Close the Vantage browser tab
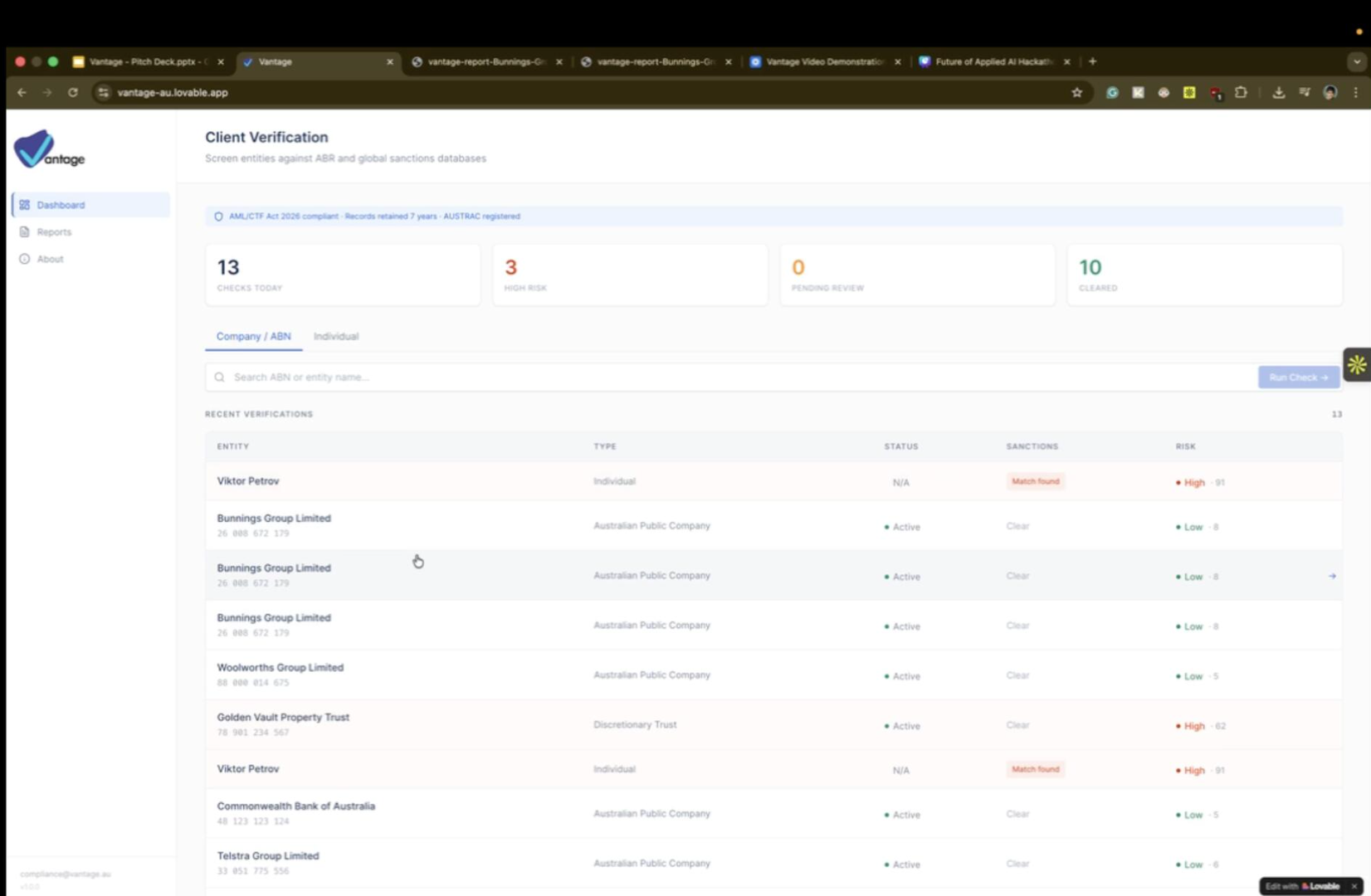This screenshot has height=896, width=1371. point(390,61)
